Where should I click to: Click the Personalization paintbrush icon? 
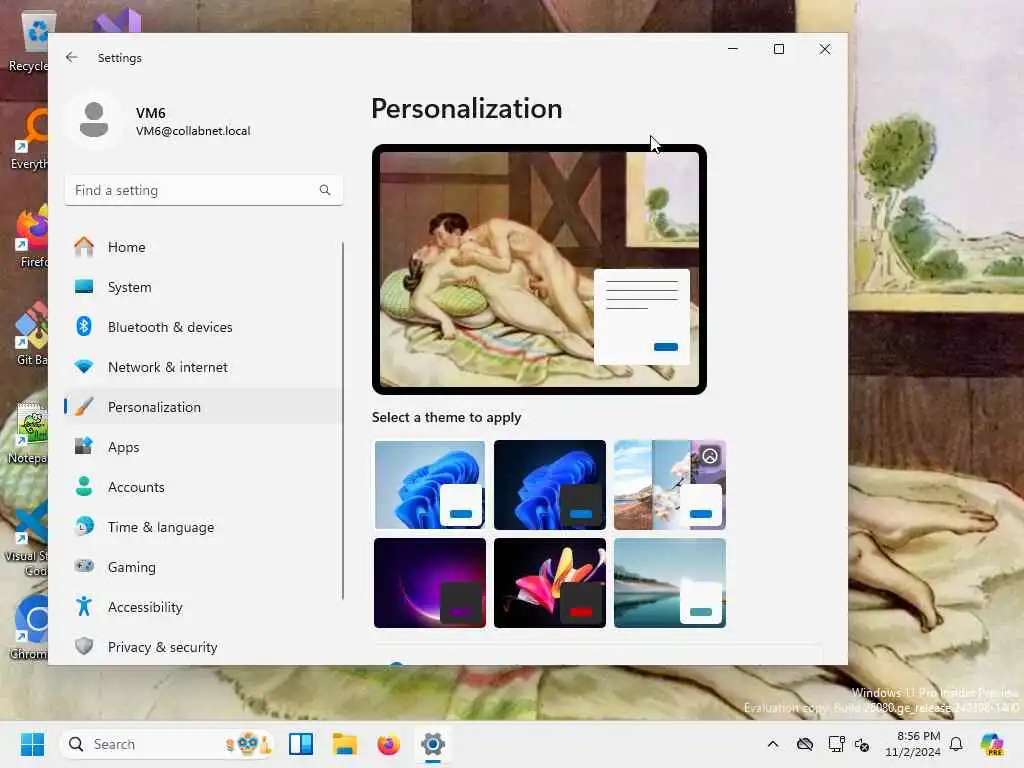point(84,407)
